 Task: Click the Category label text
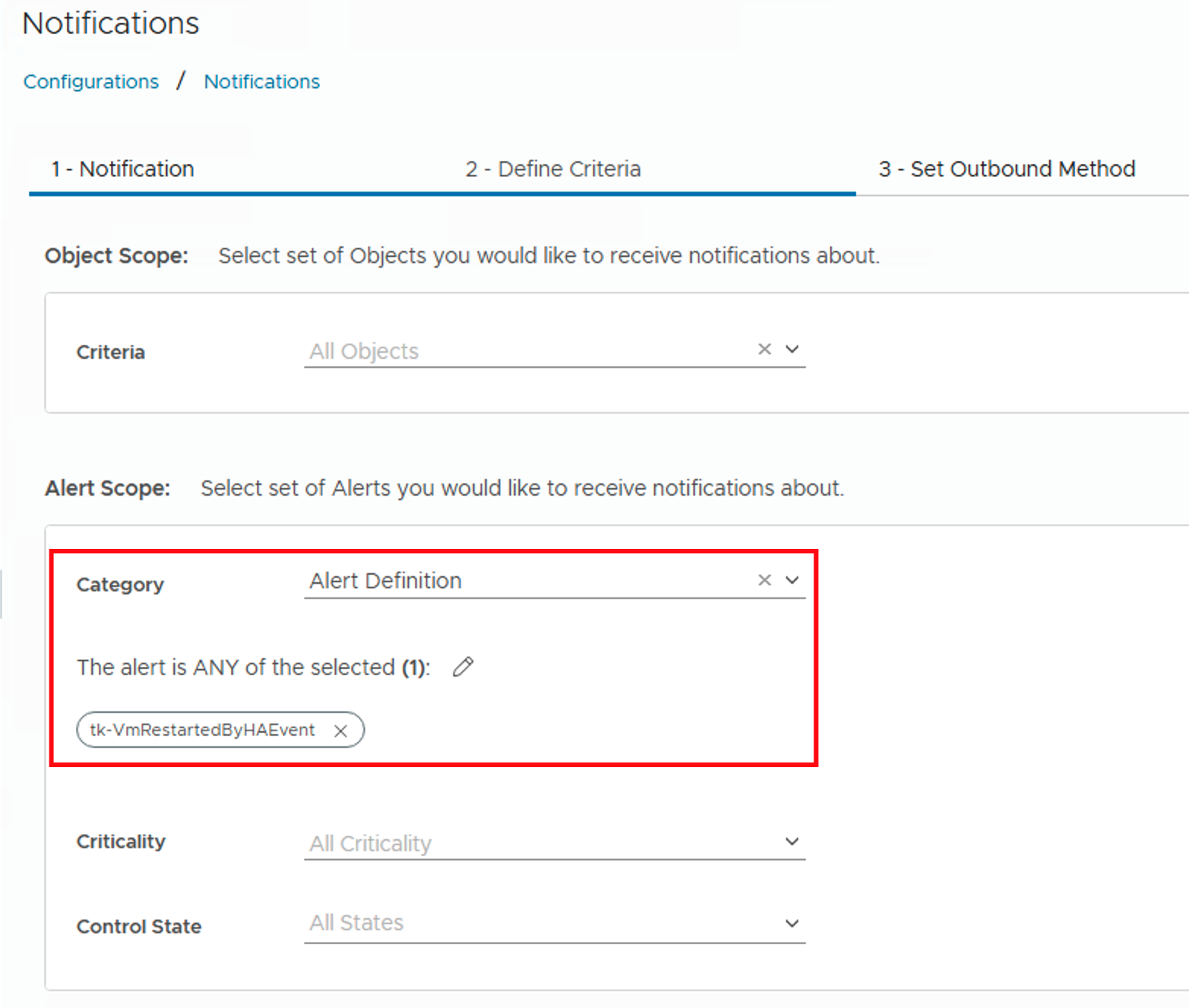(120, 585)
